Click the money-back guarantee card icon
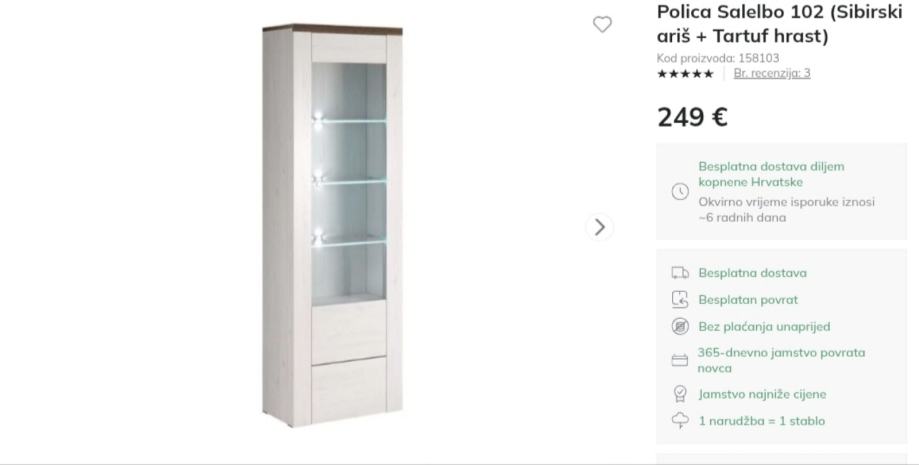919x465 pixels. 680,360
